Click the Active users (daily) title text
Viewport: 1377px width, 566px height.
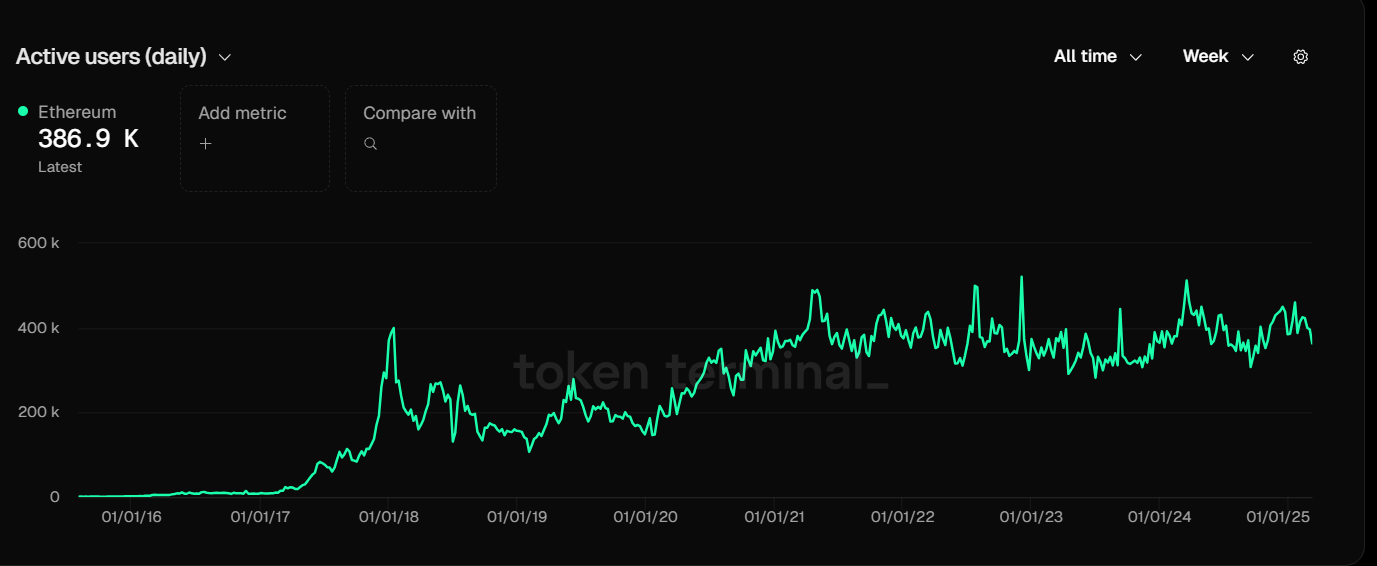(x=111, y=57)
